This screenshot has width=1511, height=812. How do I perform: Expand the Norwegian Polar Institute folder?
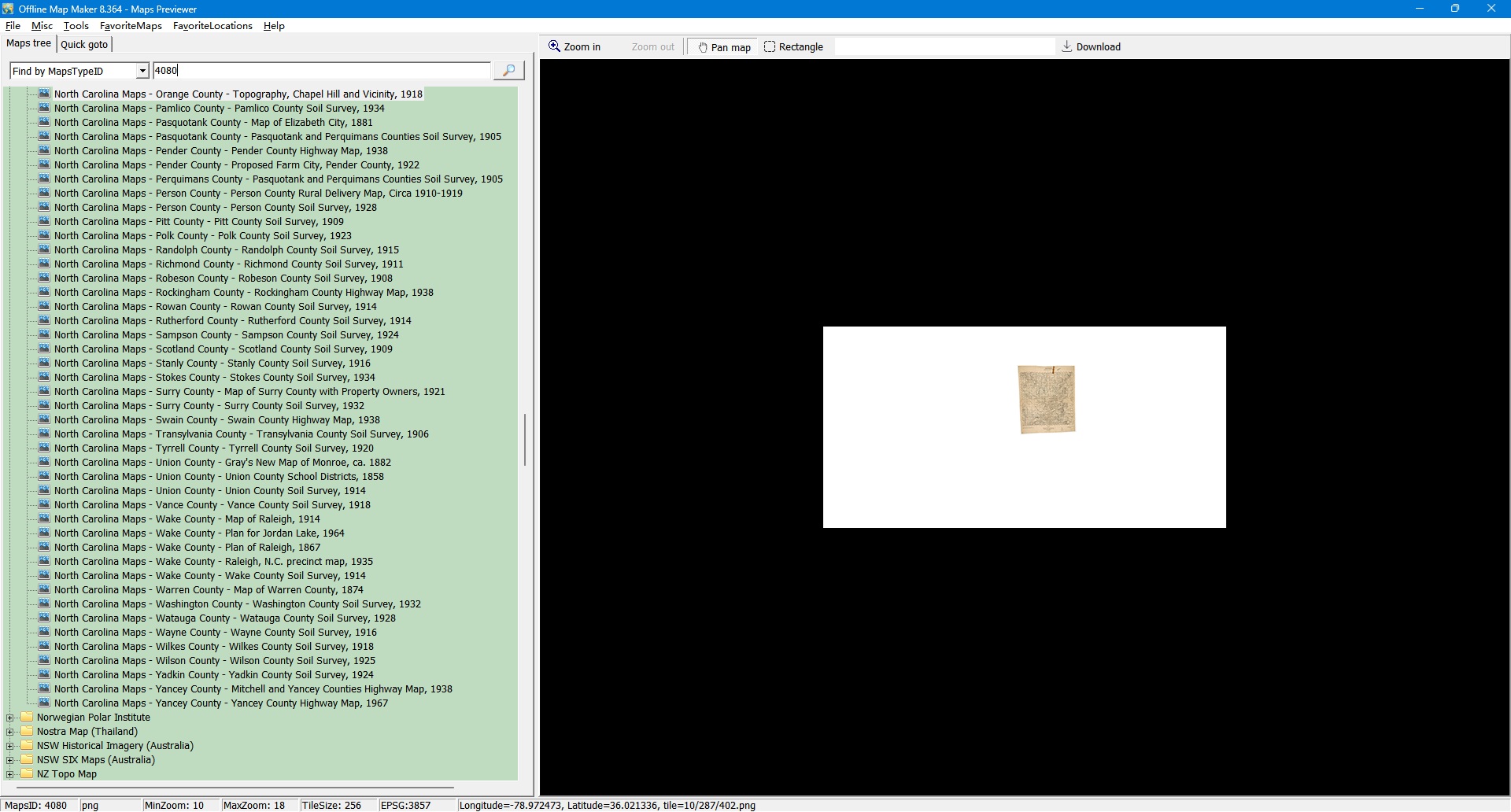pos(10,718)
